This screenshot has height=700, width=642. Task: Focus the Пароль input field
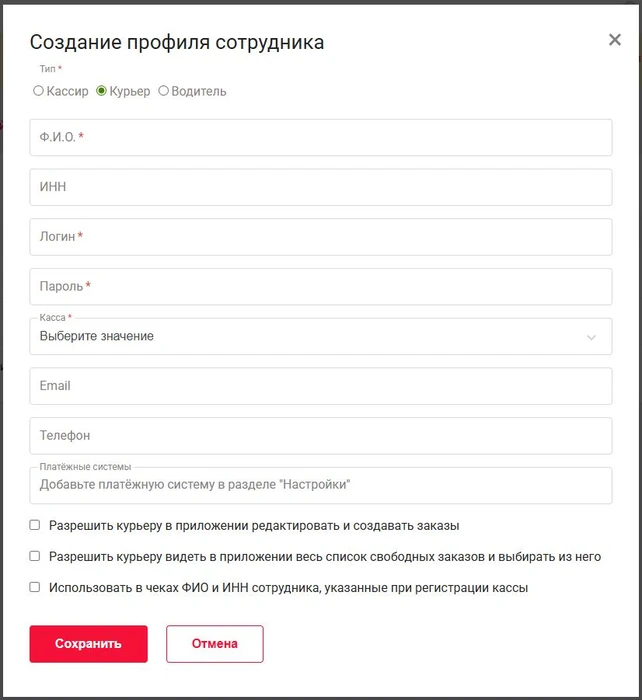pyautogui.click(x=320, y=287)
